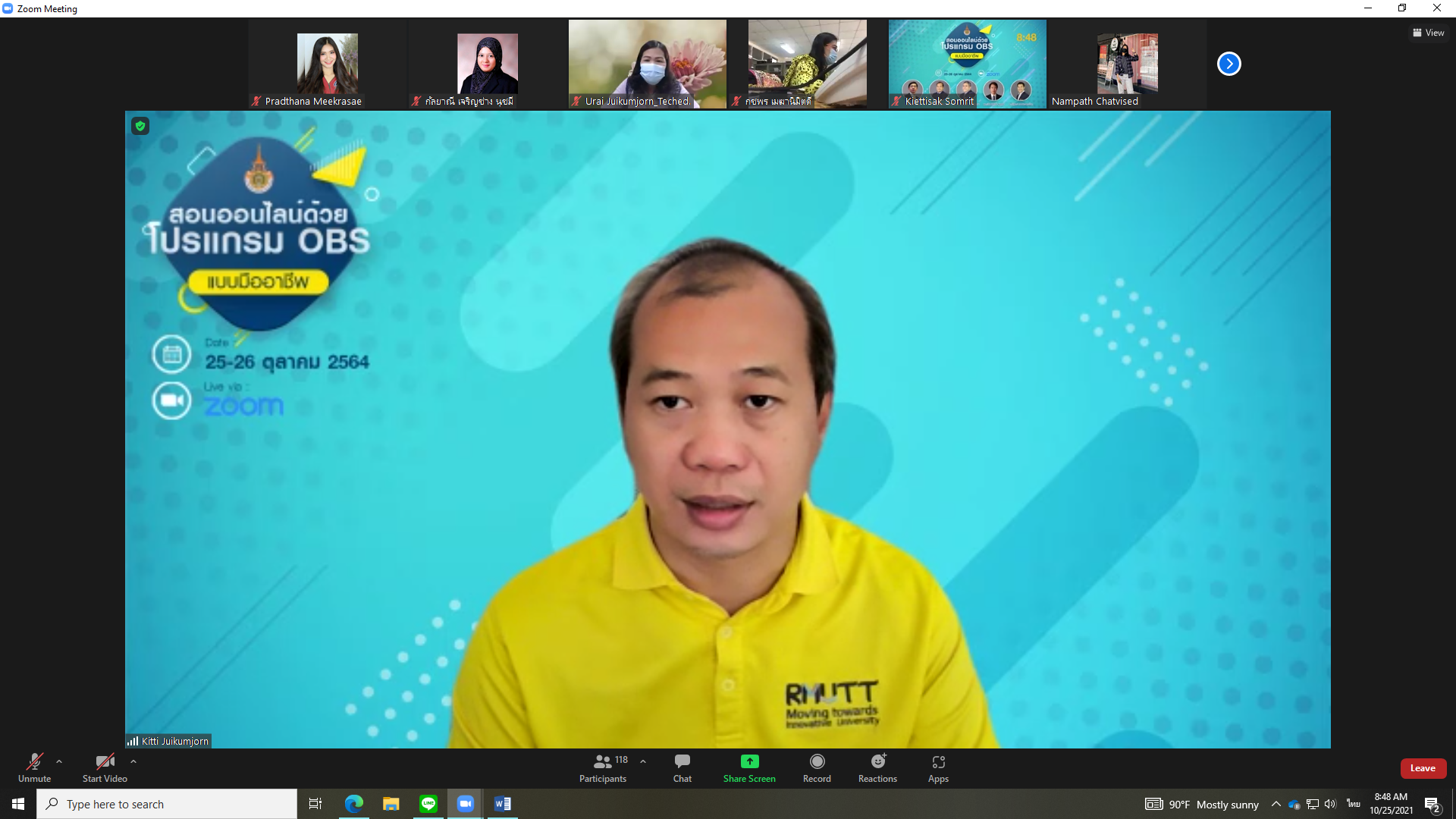Select the hijab-wearing participant's thumbnail

[x=488, y=64]
